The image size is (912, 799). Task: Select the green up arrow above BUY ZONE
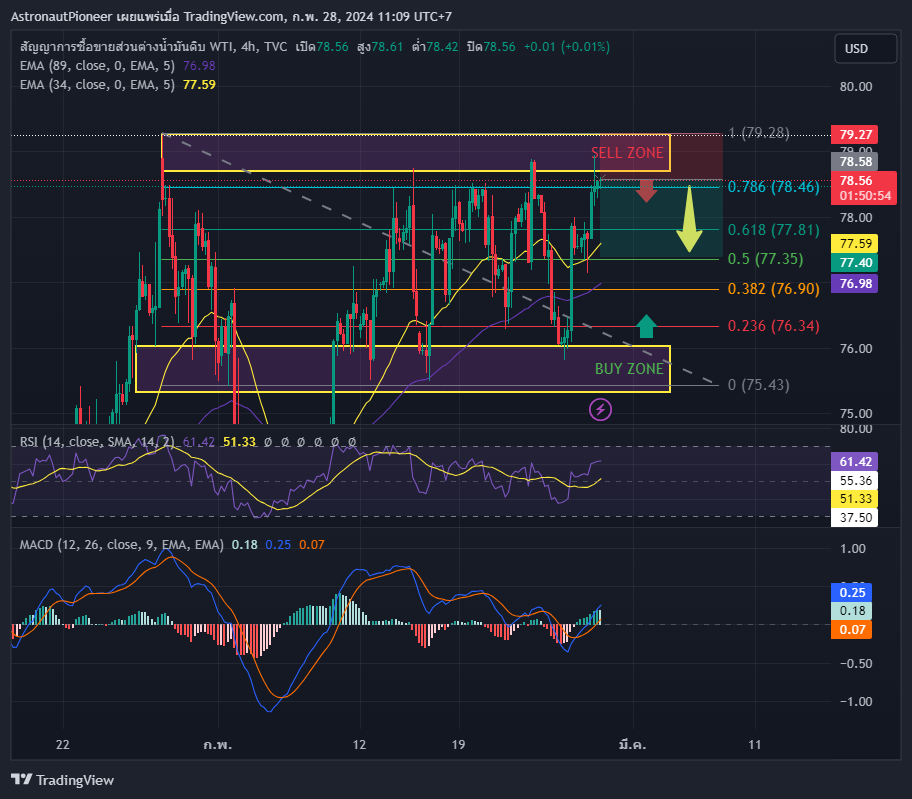tap(646, 326)
